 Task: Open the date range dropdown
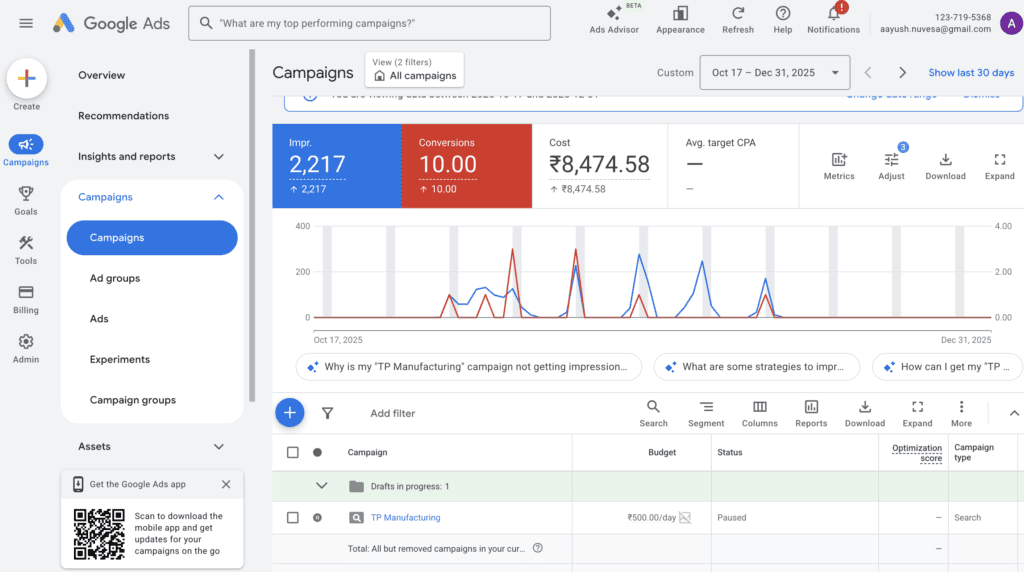click(775, 72)
